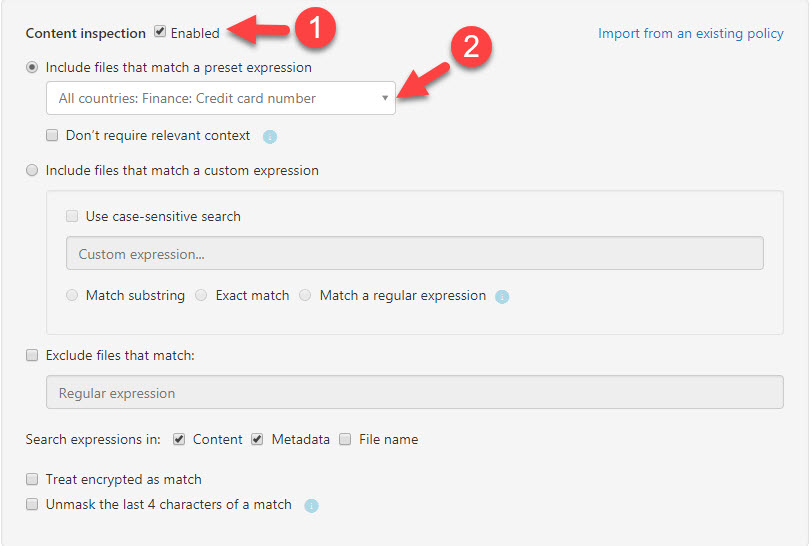
Task: Enable Treat encrypted as match
Action: click(x=32, y=479)
